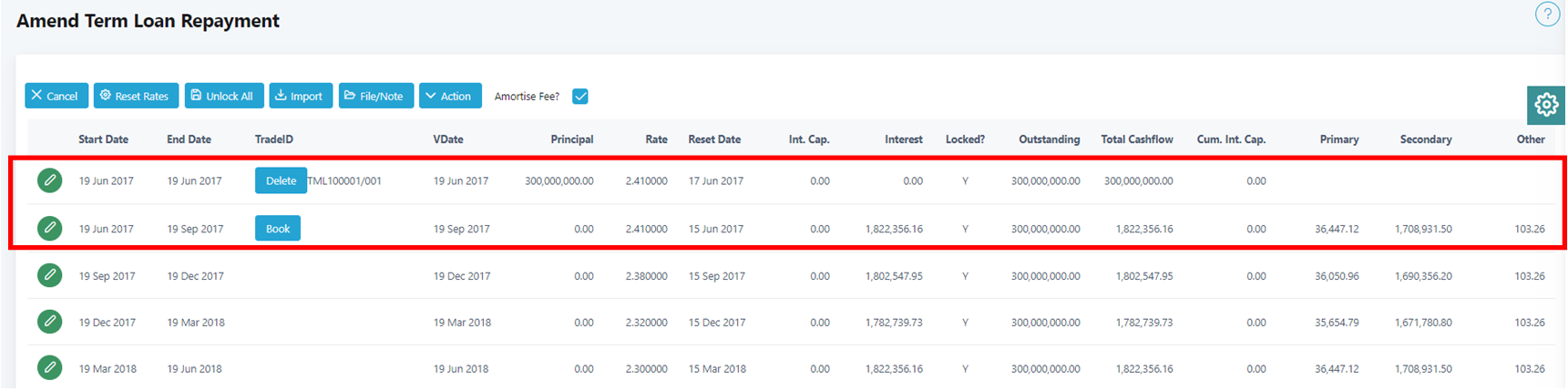Delete trade TML100001/001
This screenshot has height=391, width=1568.
click(280, 180)
